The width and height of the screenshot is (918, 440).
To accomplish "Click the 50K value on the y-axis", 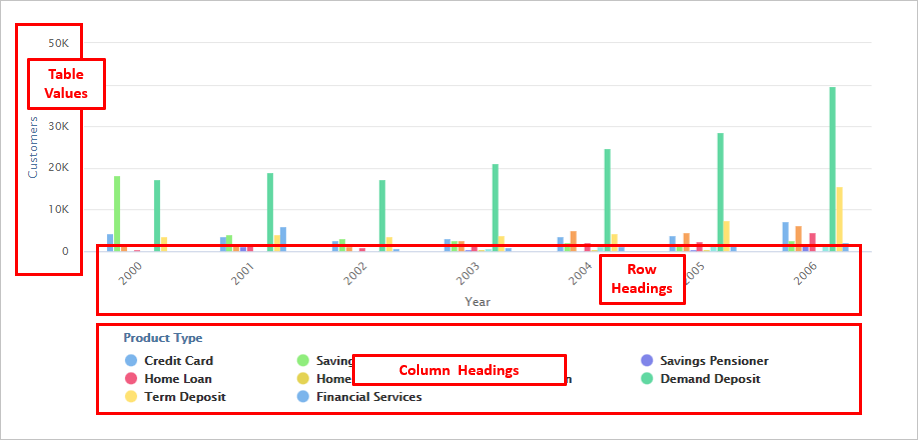I will [x=58, y=43].
